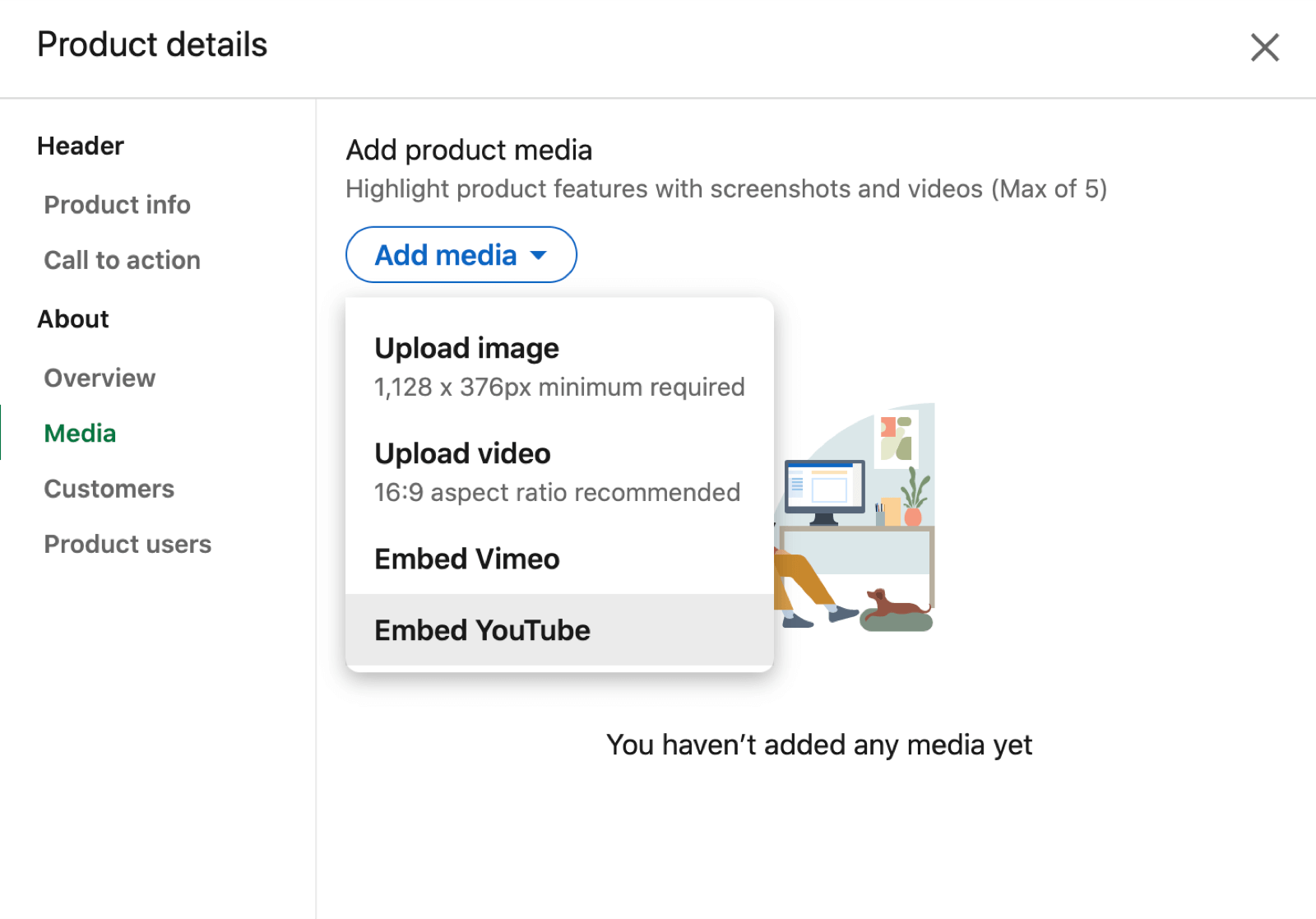Collapse the Add media menu via its chevron
The height and width of the screenshot is (919, 1316).
pyautogui.click(x=538, y=255)
